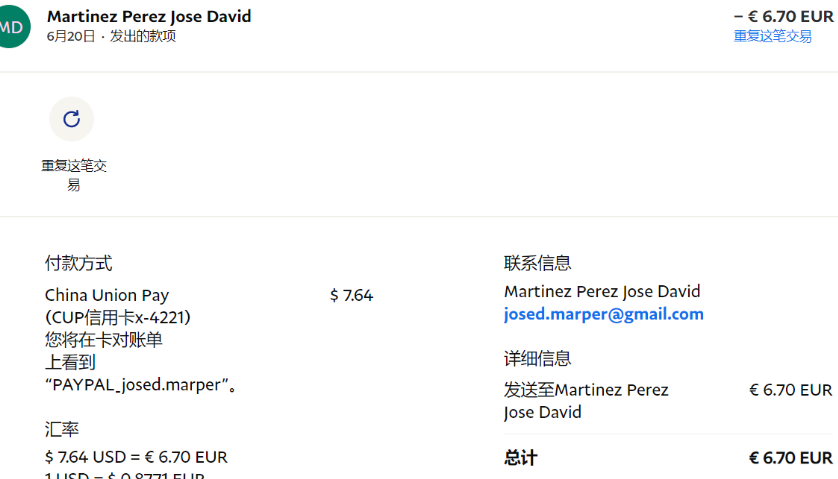Click the 重复这笔交易 label under the repeat icon
The image size is (838, 479).
coord(73,175)
